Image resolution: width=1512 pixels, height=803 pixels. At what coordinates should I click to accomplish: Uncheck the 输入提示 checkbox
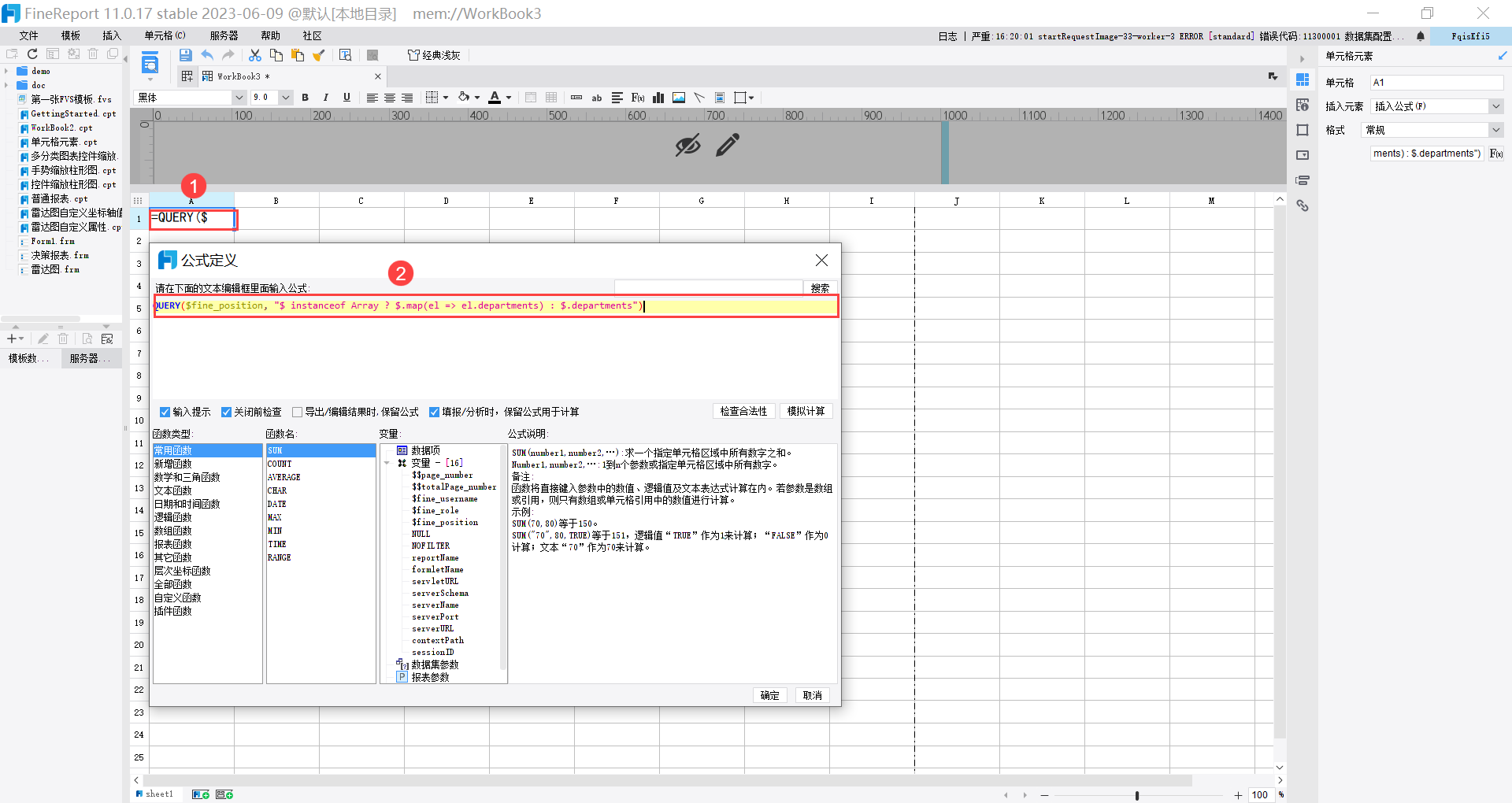pos(165,412)
